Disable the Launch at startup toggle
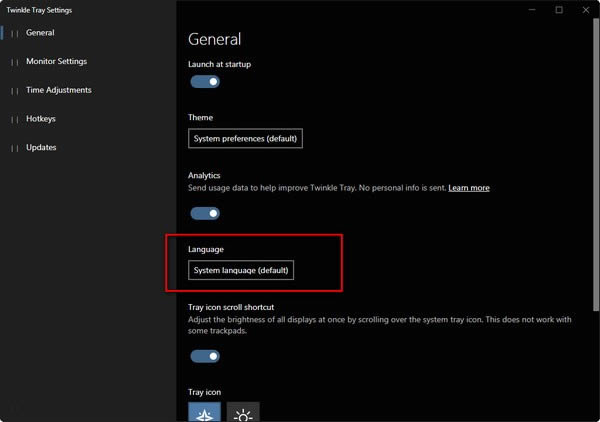The height and width of the screenshot is (422, 600). [205, 82]
